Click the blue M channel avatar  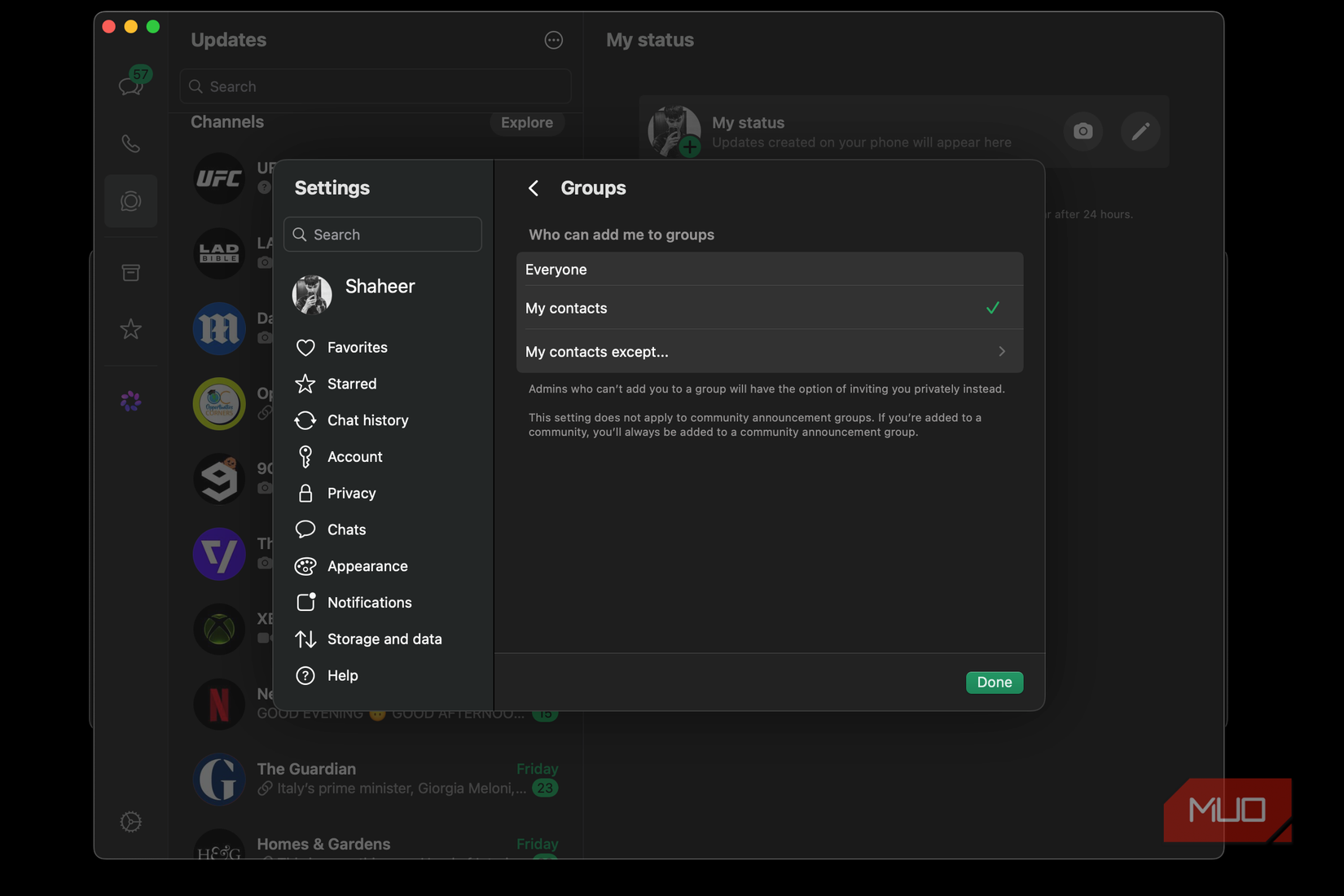pyautogui.click(x=219, y=328)
